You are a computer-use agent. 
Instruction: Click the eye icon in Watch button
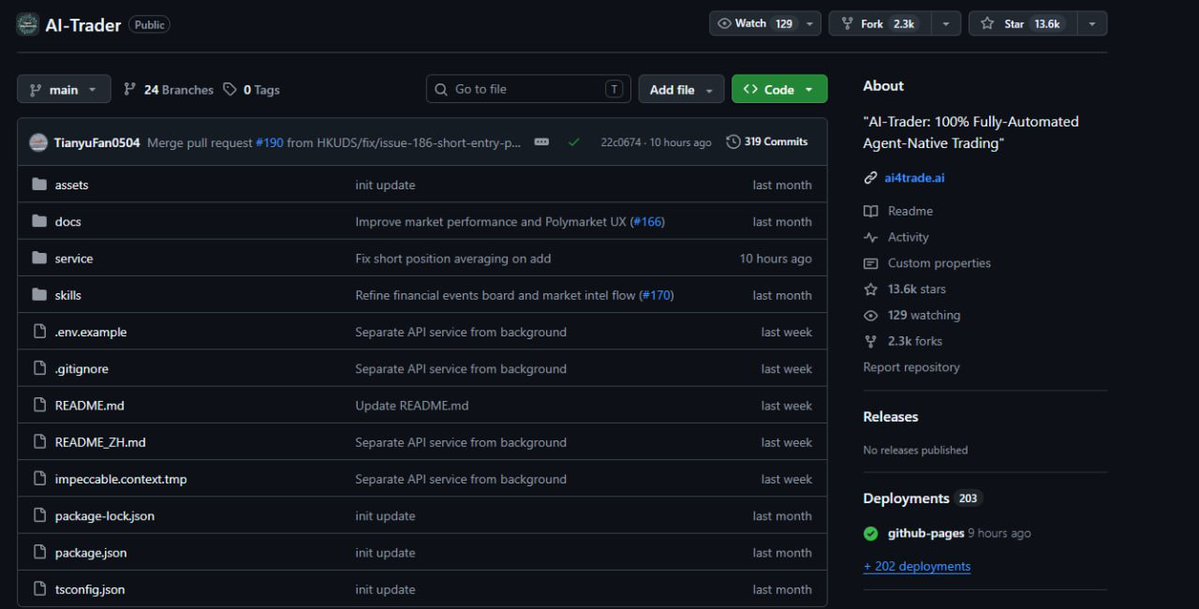[724, 24]
